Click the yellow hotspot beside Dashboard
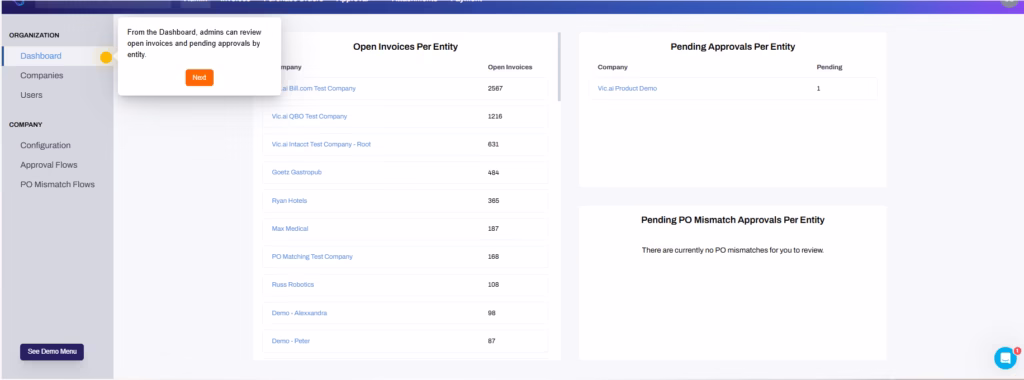 (x=106, y=57)
